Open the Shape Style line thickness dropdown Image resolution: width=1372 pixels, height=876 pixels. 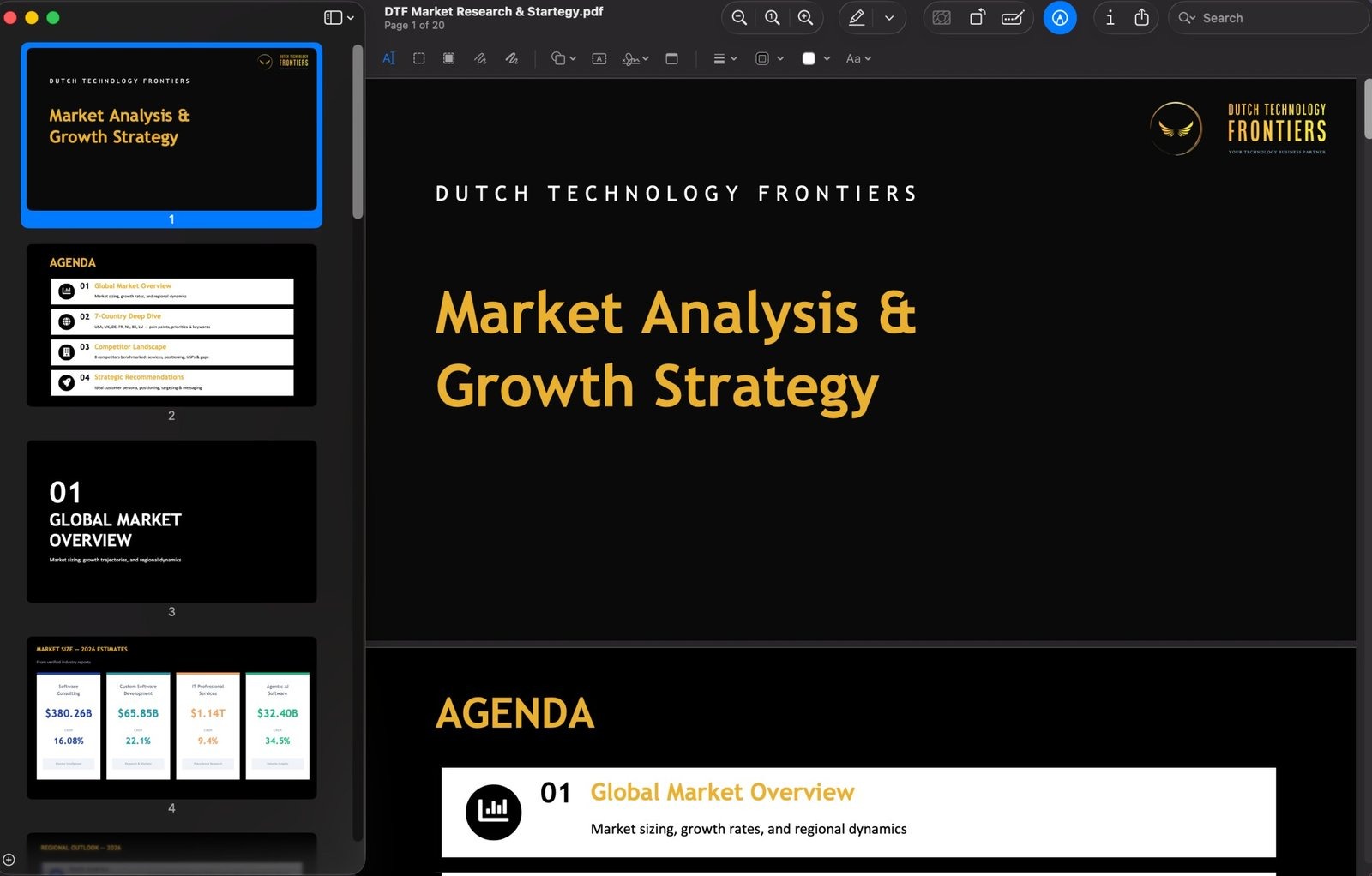725,58
